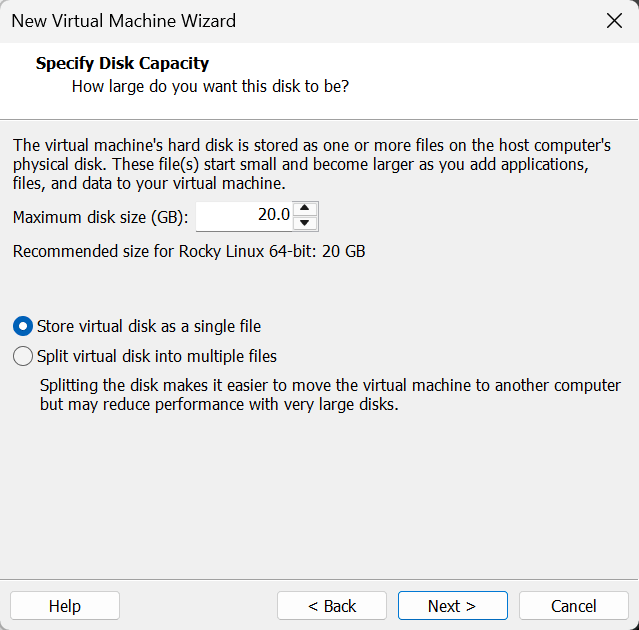Go back with the '< Back' button
Image resolution: width=639 pixels, height=630 pixels.
pos(332,606)
